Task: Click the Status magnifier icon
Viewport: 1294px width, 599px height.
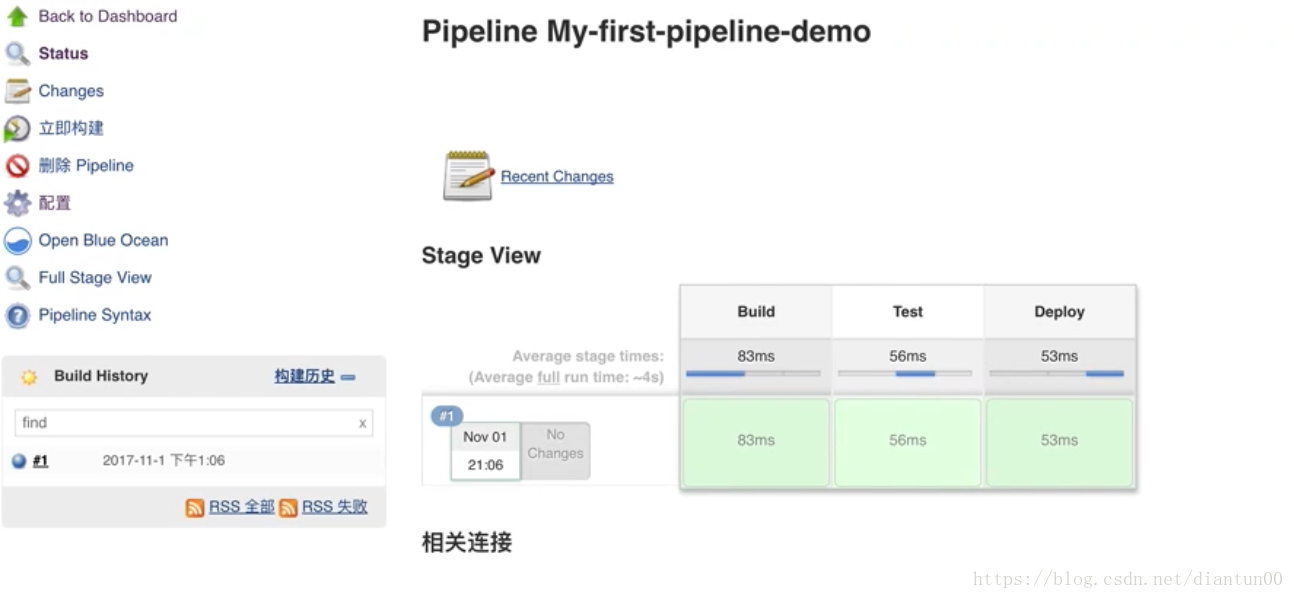Action: click(x=16, y=53)
